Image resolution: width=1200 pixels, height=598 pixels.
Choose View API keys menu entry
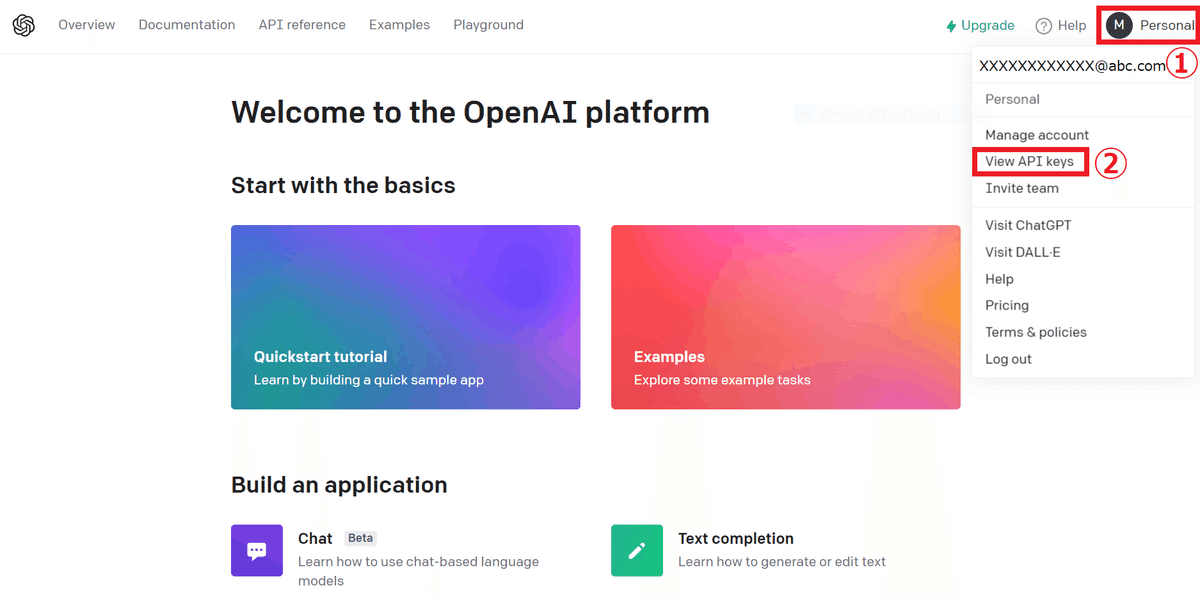click(x=1029, y=161)
